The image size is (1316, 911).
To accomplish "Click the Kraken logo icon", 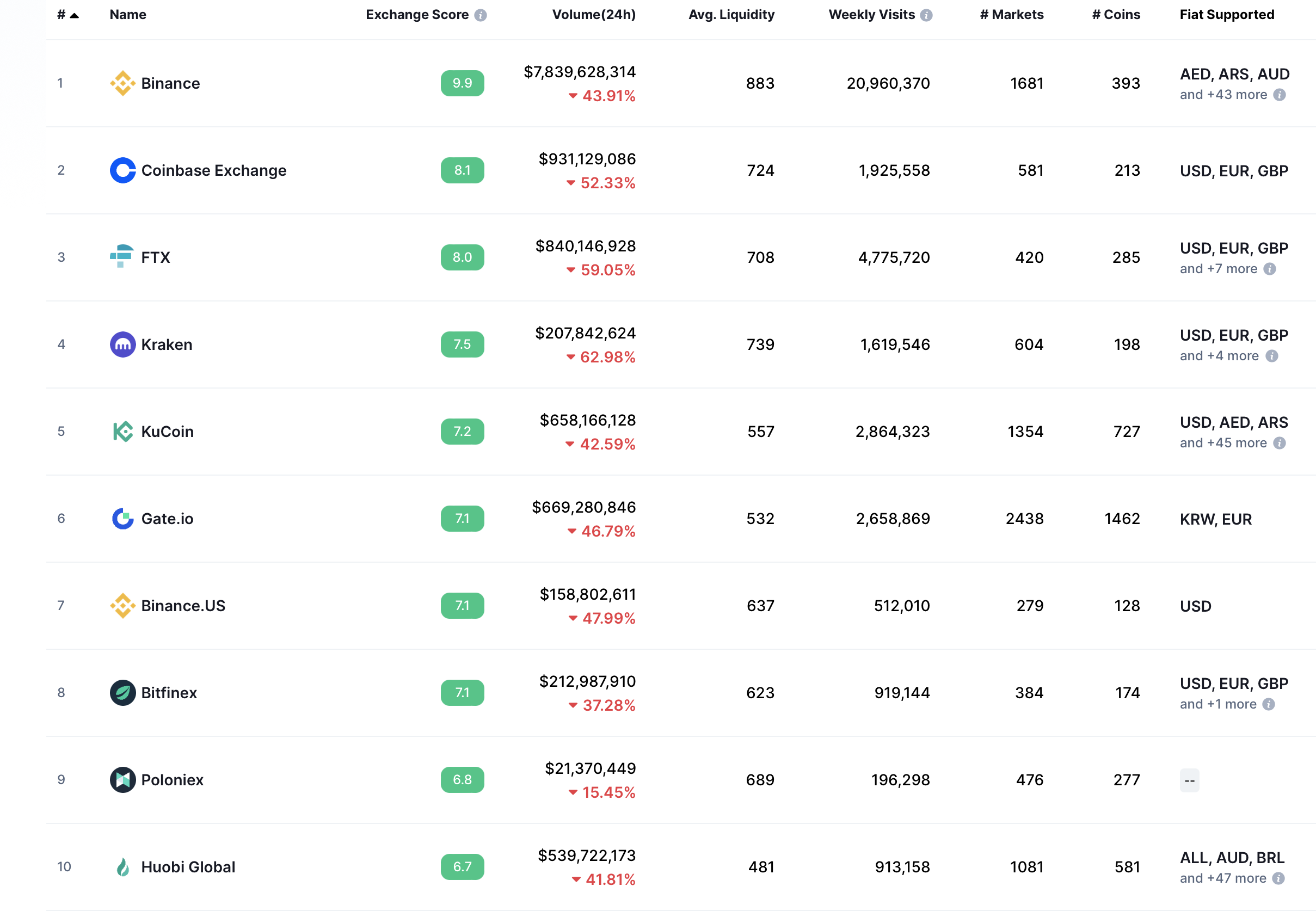I will [x=122, y=344].
